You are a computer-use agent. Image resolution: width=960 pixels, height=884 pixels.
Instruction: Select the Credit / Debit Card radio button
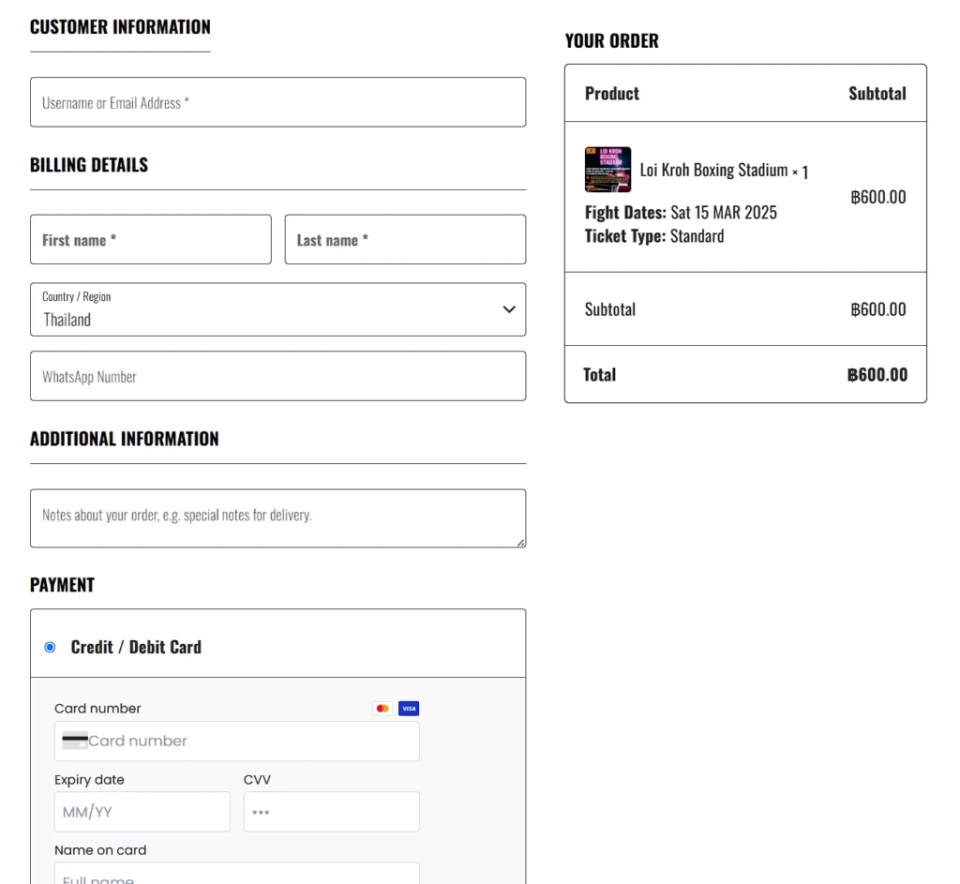pyautogui.click(x=50, y=647)
